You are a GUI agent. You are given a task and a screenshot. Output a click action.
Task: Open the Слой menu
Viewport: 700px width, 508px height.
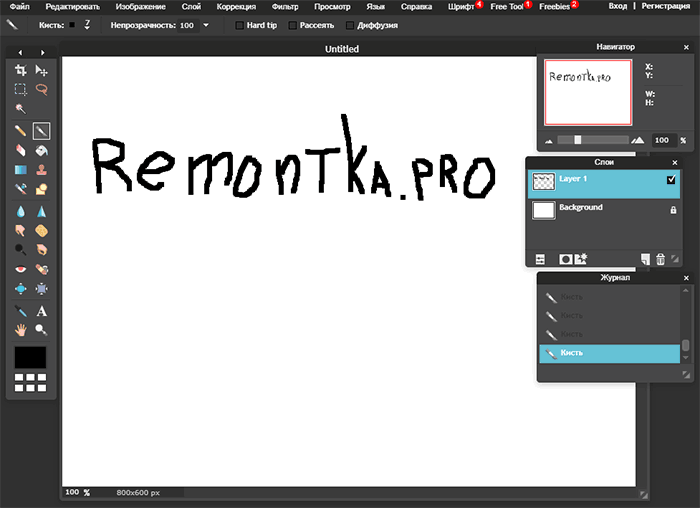tap(191, 6)
